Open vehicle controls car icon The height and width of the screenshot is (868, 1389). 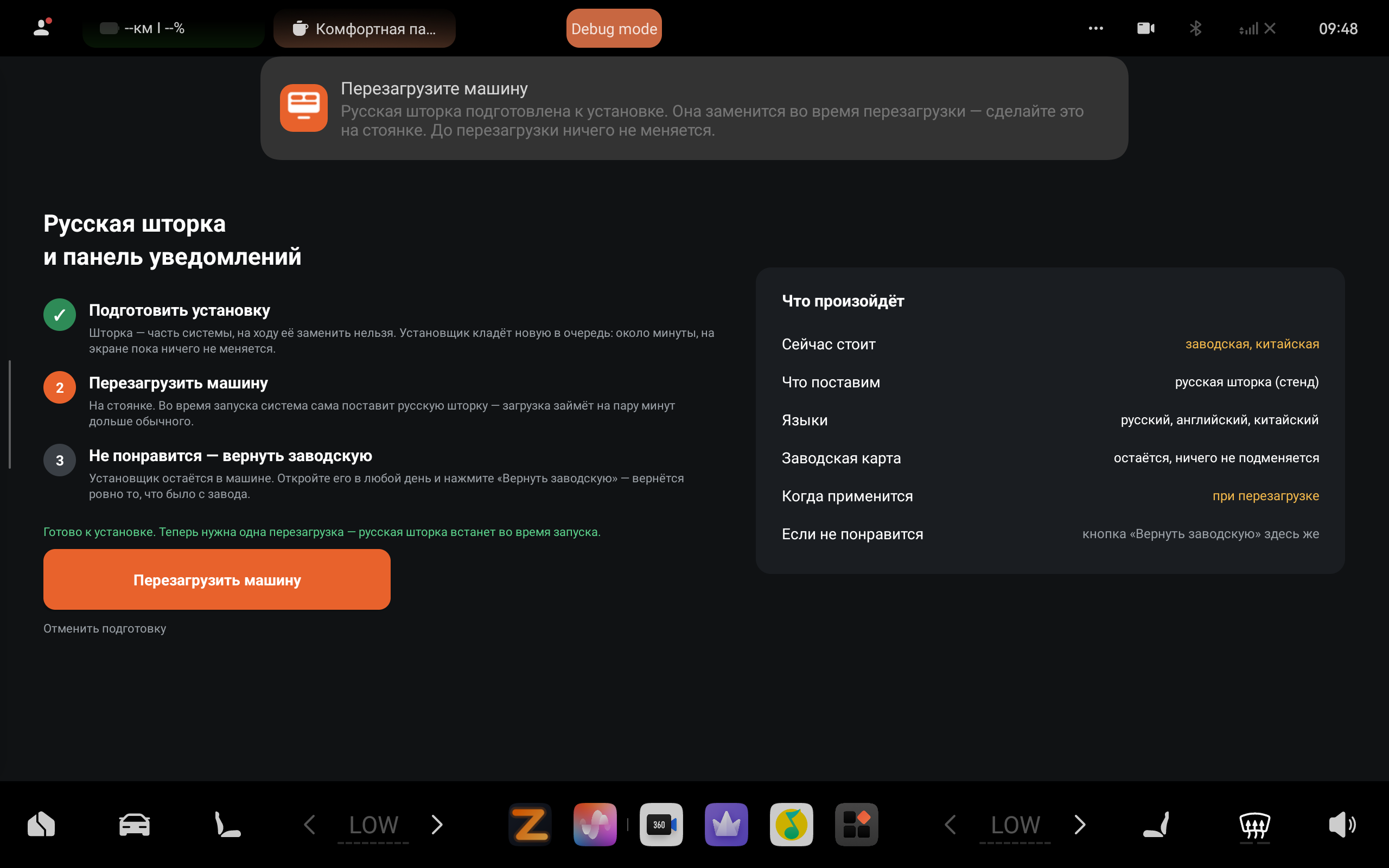[135, 825]
